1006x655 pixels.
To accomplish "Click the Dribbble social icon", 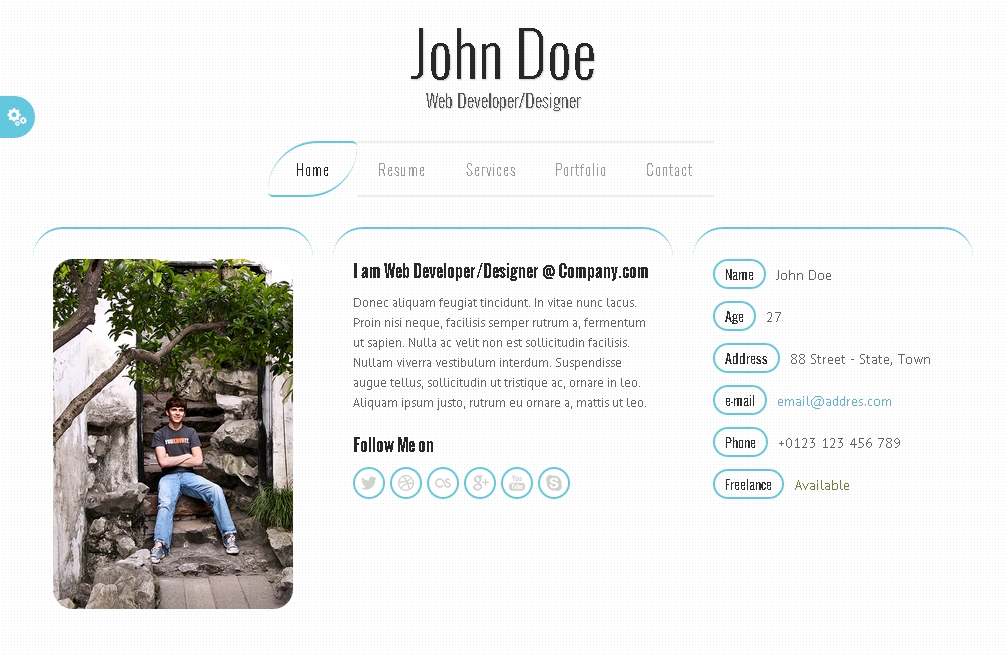I will [x=406, y=483].
